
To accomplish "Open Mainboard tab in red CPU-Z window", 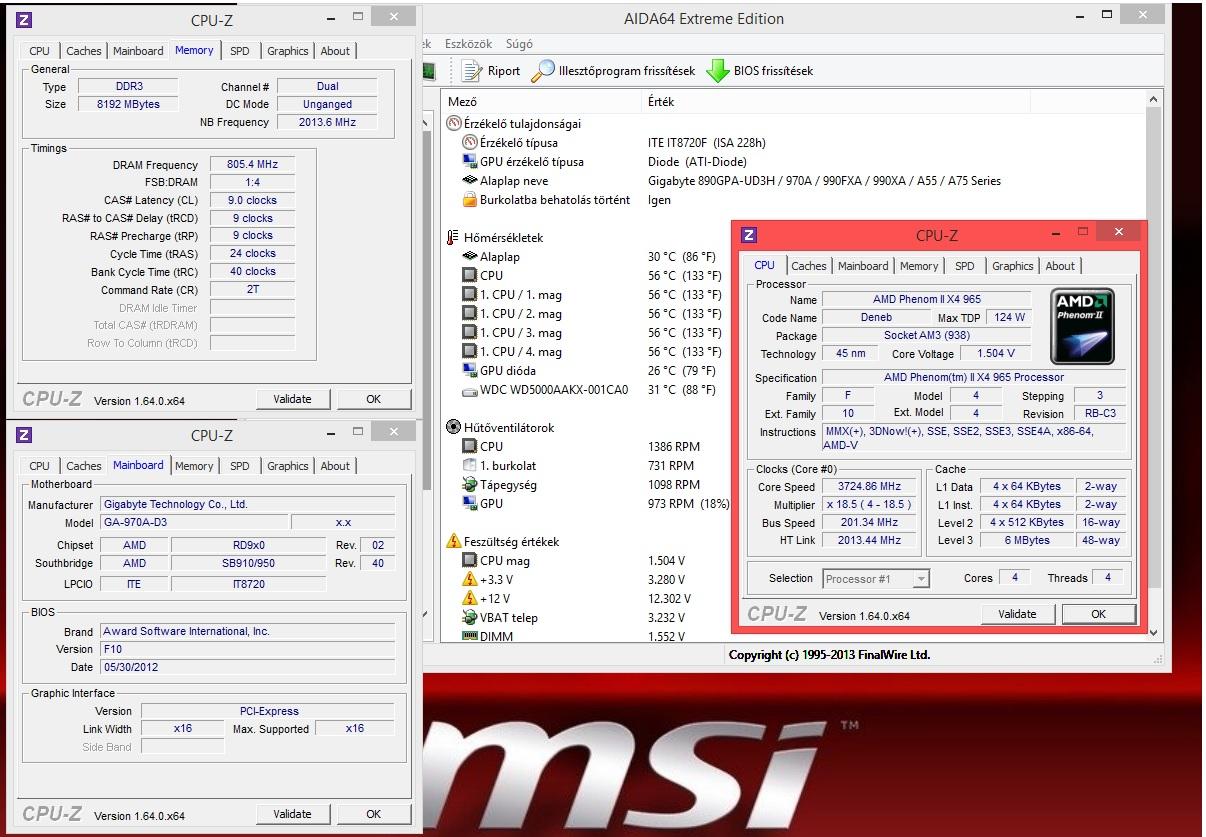I will (x=863, y=266).
